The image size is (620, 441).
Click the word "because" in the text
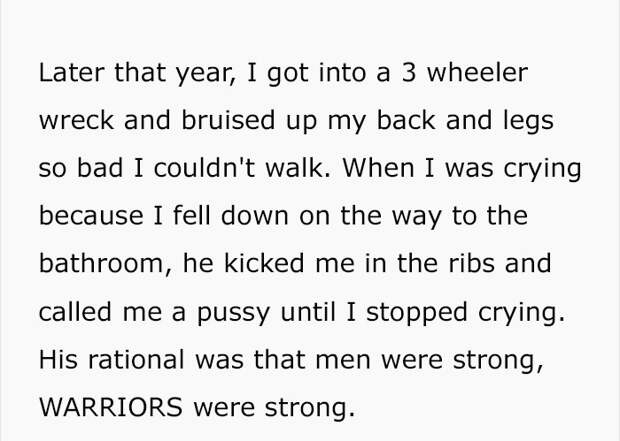coord(91,216)
